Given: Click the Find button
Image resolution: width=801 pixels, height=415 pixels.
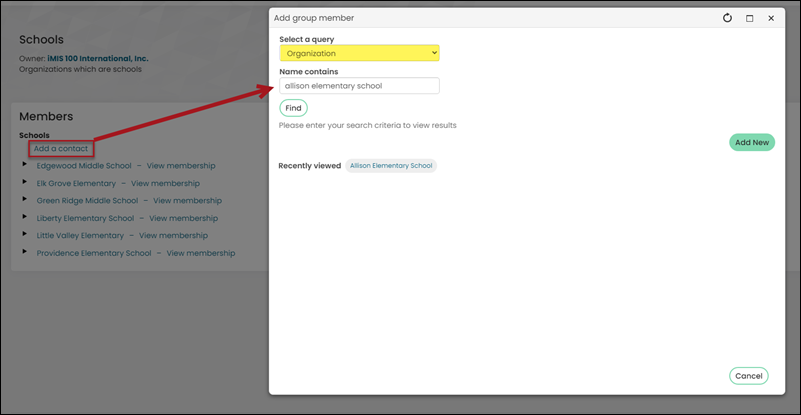Looking at the screenshot, I should point(293,108).
